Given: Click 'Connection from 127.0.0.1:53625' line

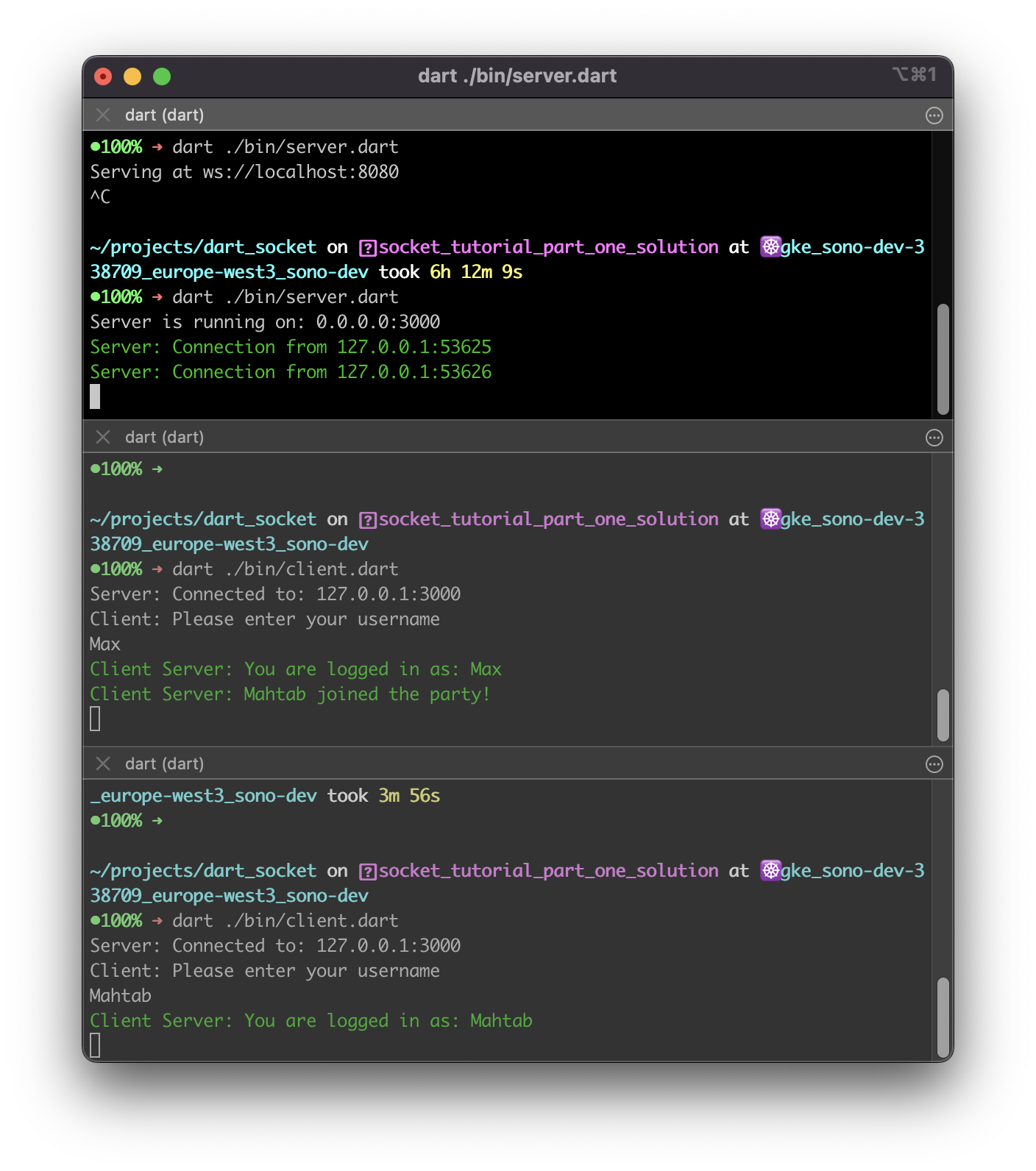Looking at the screenshot, I should pyautogui.click(x=291, y=347).
